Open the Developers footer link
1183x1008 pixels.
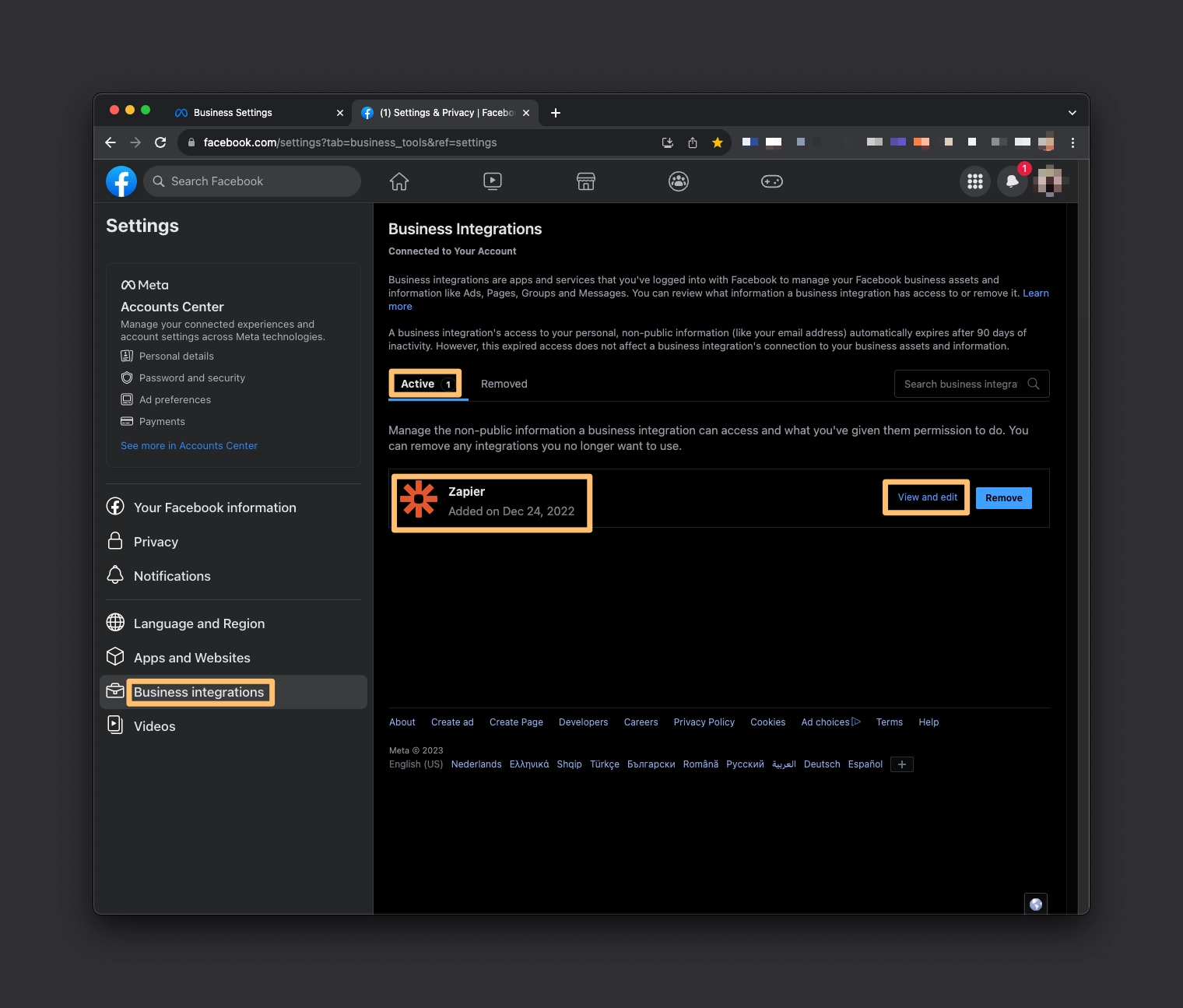pyautogui.click(x=584, y=722)
